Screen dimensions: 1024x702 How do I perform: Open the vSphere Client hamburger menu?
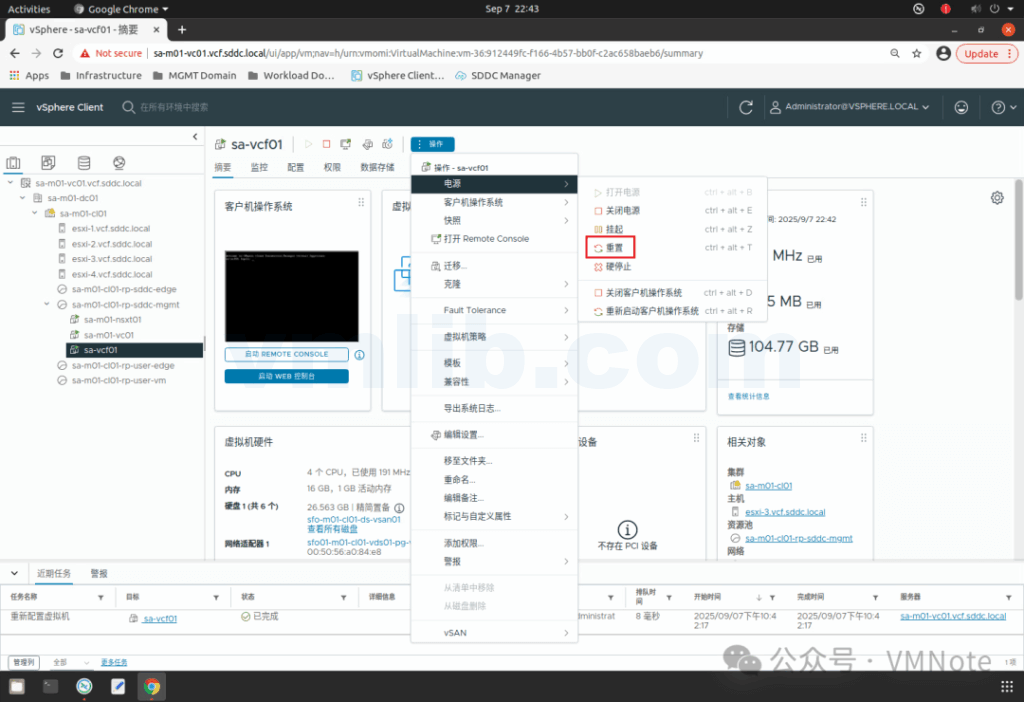pos(18,107)
